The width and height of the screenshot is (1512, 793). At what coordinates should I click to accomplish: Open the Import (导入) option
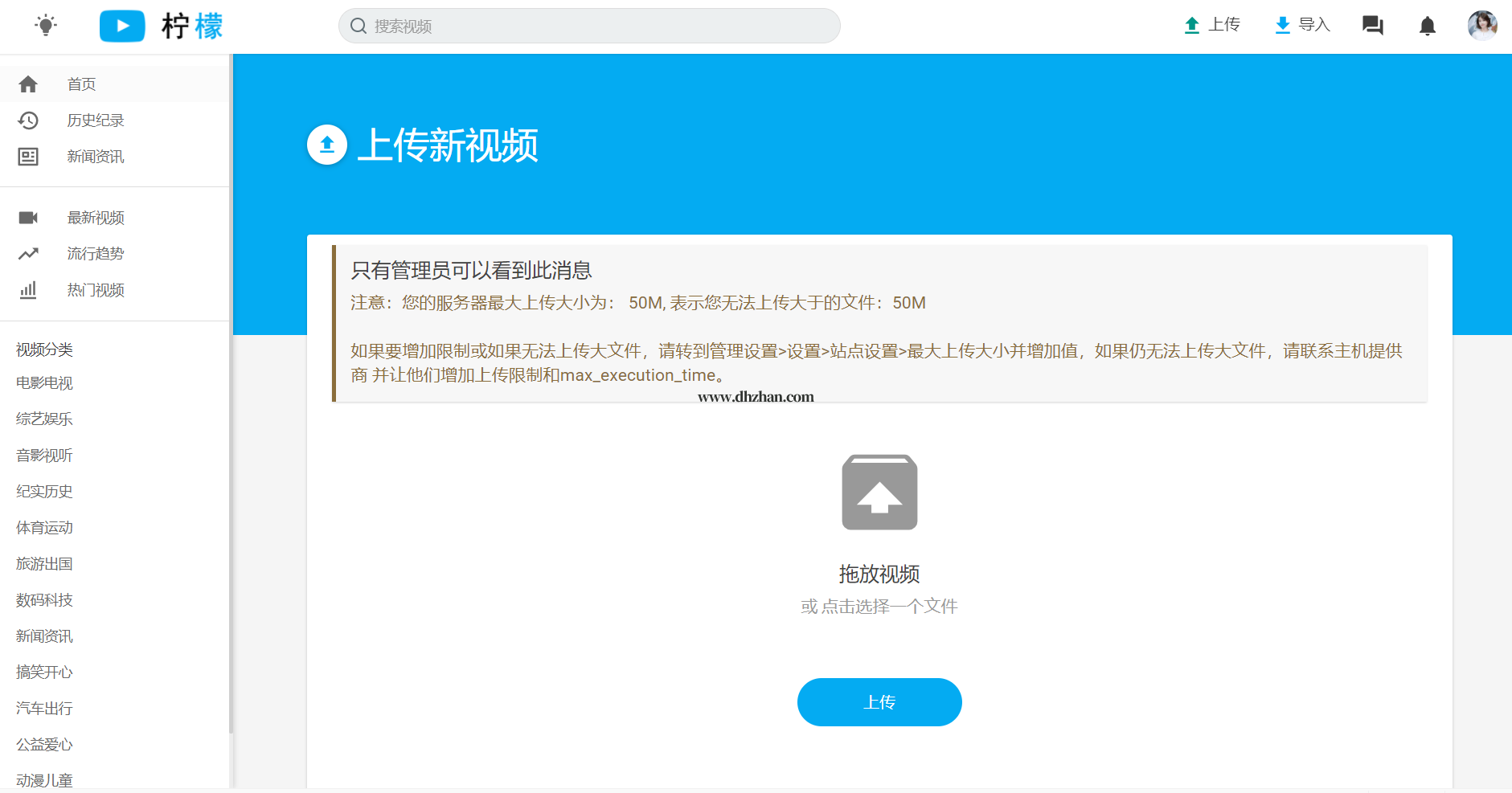click(1302, 25)
